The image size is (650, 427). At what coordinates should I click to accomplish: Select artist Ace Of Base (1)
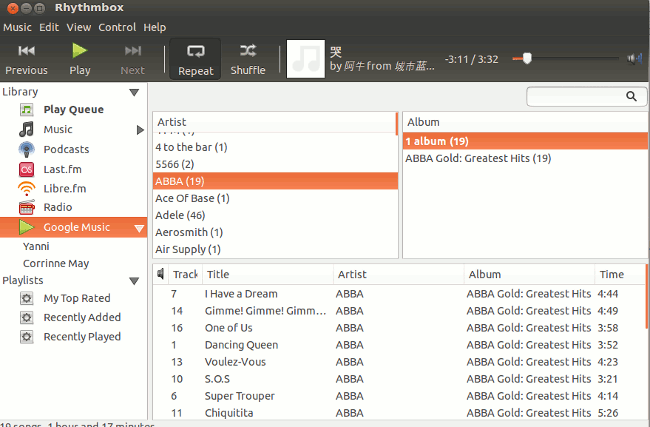(x=275, y=198)
